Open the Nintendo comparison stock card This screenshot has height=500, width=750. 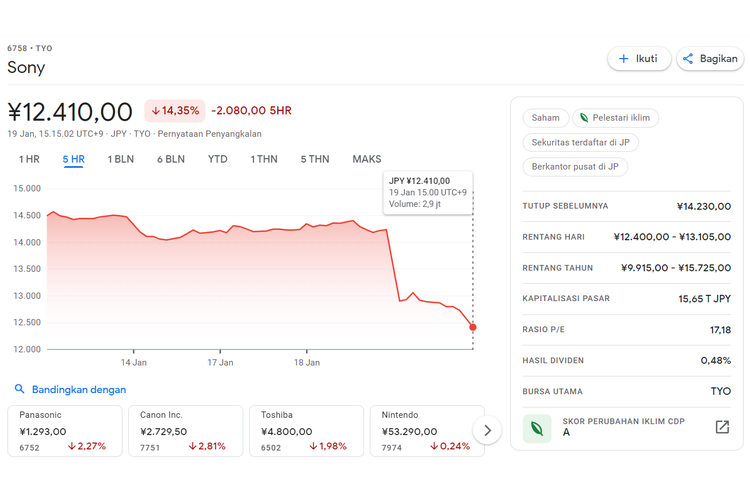point(425,431)
